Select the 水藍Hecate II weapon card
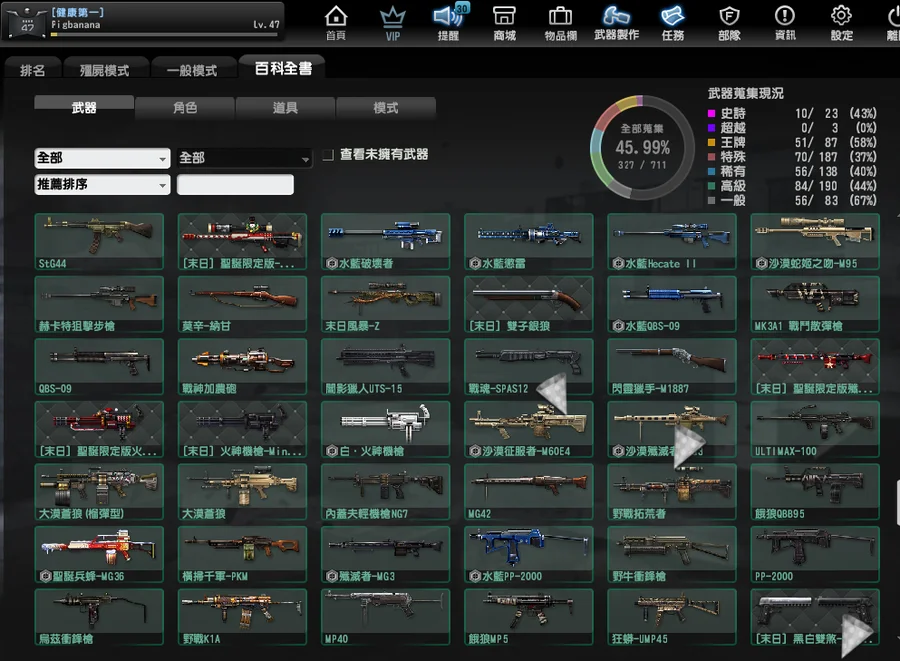 click(672, 242)
